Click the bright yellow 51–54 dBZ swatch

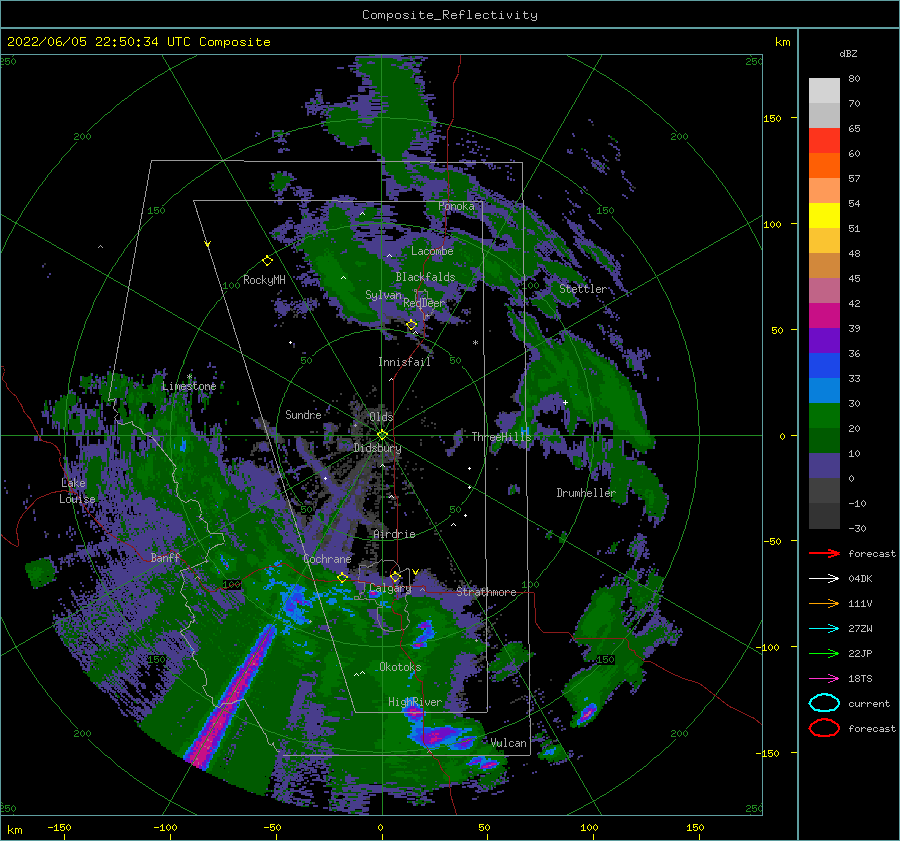[x=824, y=215]
